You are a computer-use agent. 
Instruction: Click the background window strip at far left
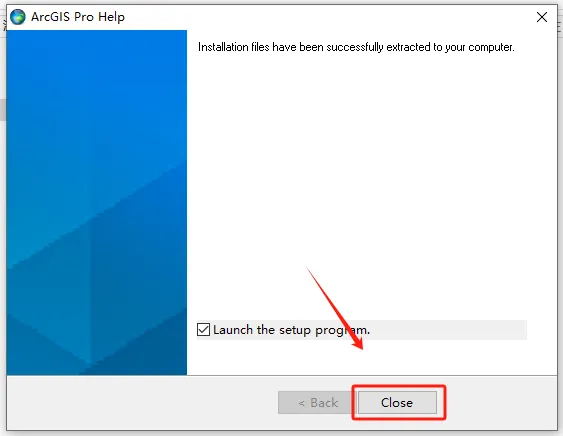pyautogui.click(x=3, y=108)
